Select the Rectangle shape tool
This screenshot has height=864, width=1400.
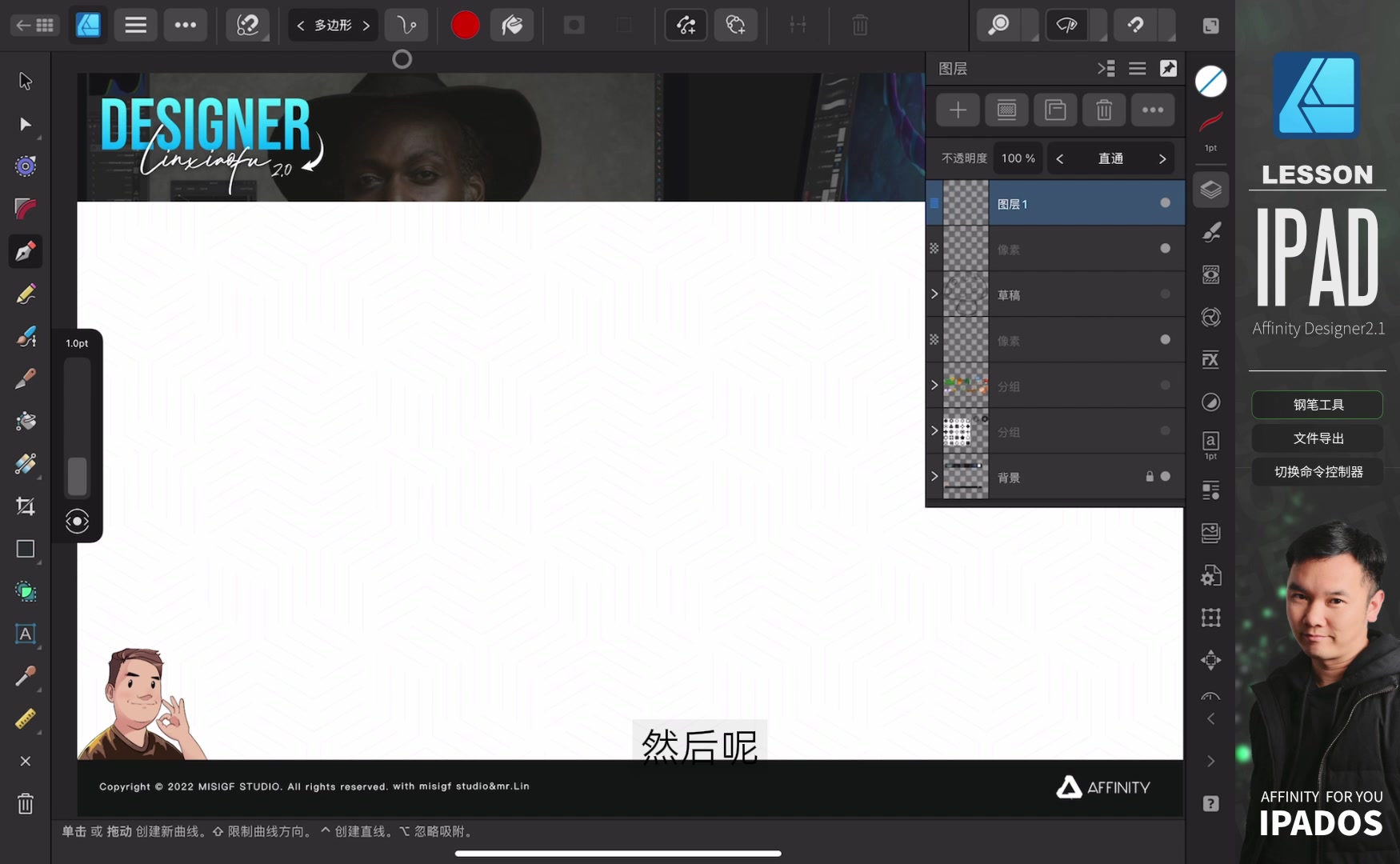click(25, 549)
